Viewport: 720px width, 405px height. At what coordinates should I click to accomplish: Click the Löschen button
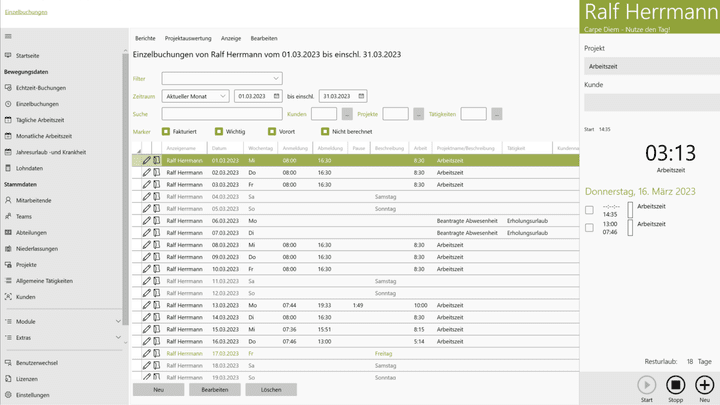coord(271,389)
